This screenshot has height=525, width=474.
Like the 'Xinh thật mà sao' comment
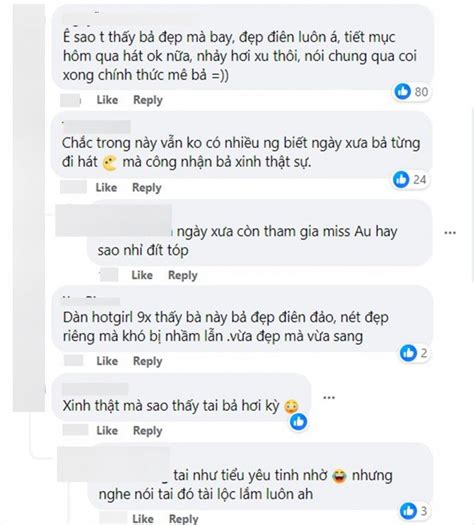(107, 431)
